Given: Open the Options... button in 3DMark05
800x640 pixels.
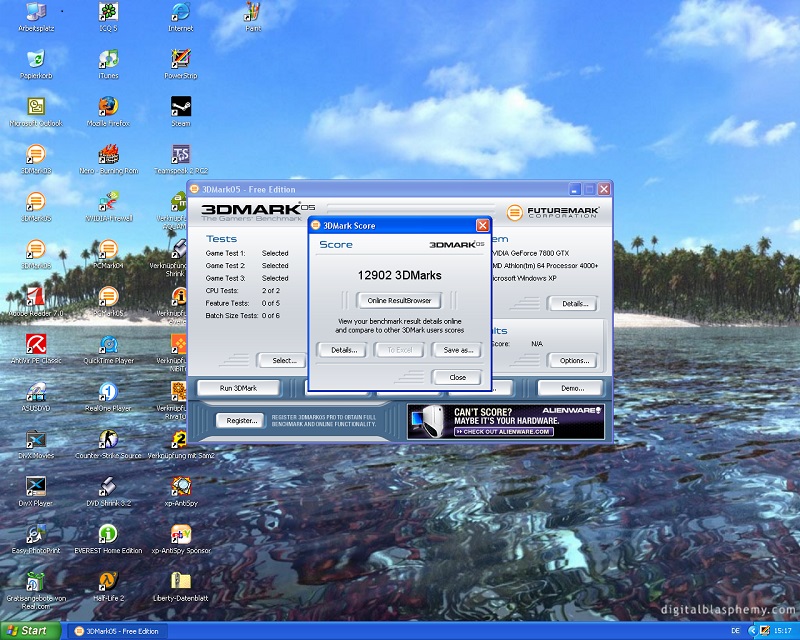Looking at the screenshot, I should (574, 360).
